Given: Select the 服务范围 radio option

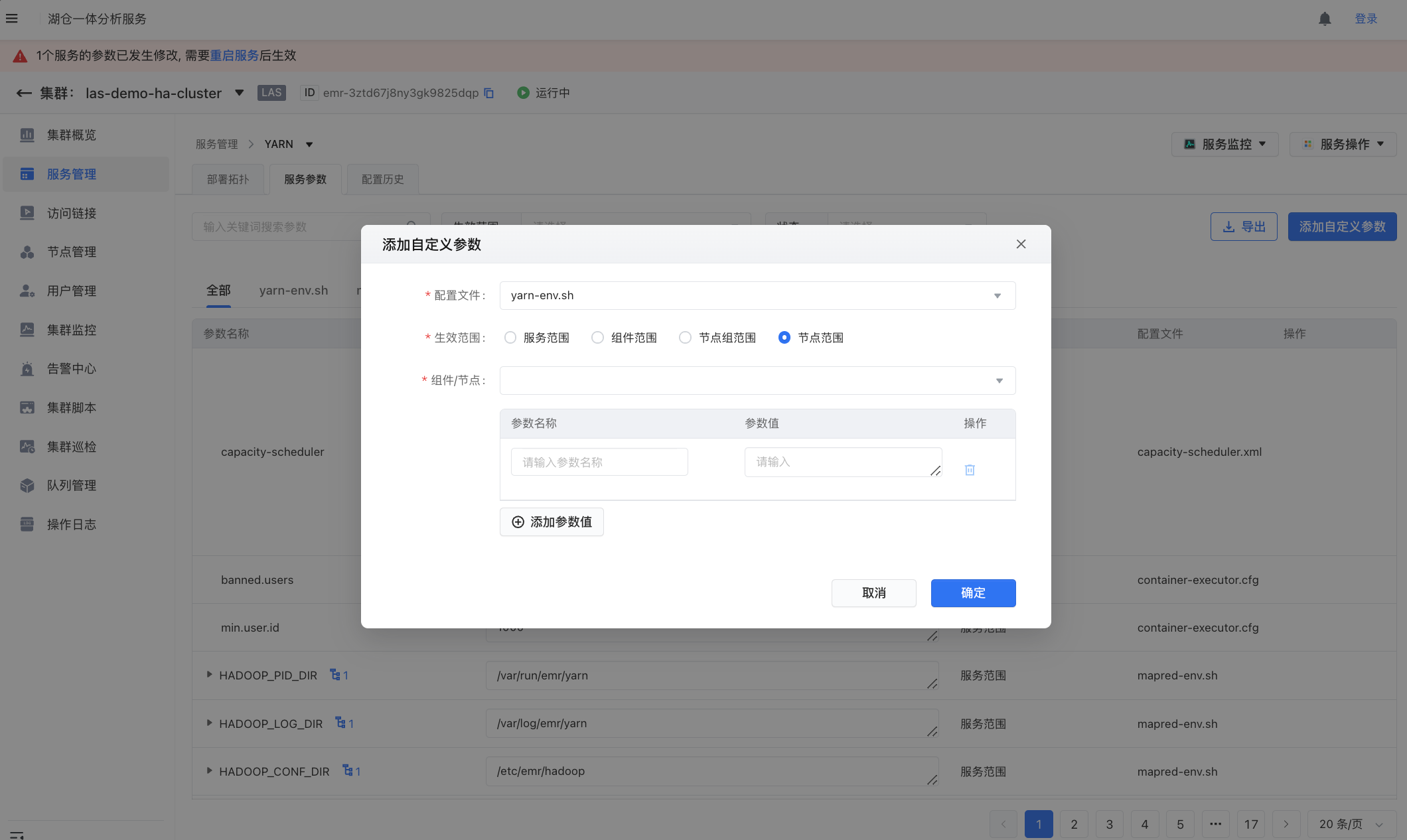Looking at the screenshot, I should coord(510,338).
